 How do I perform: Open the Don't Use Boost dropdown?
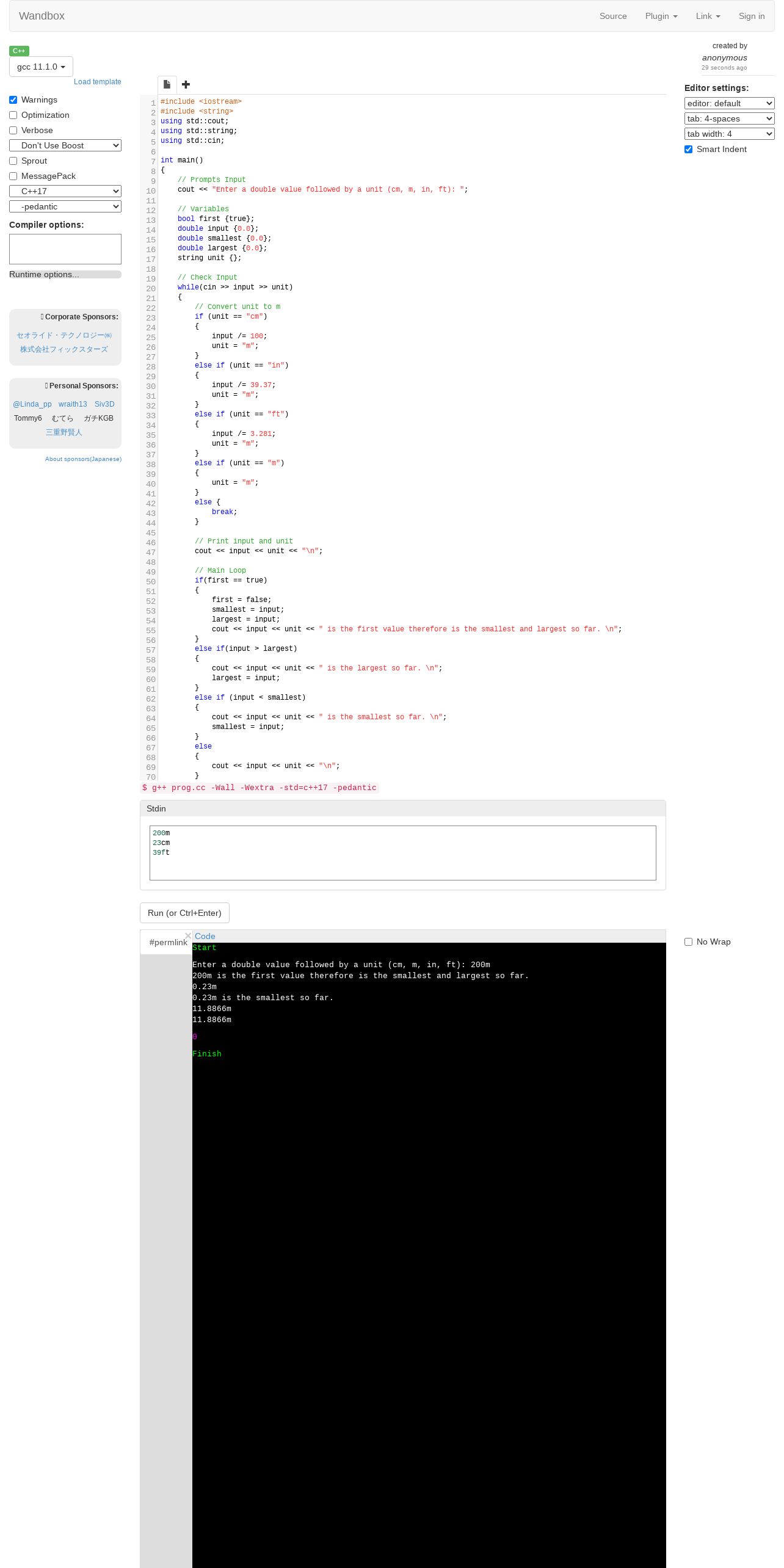click(65, 145)
